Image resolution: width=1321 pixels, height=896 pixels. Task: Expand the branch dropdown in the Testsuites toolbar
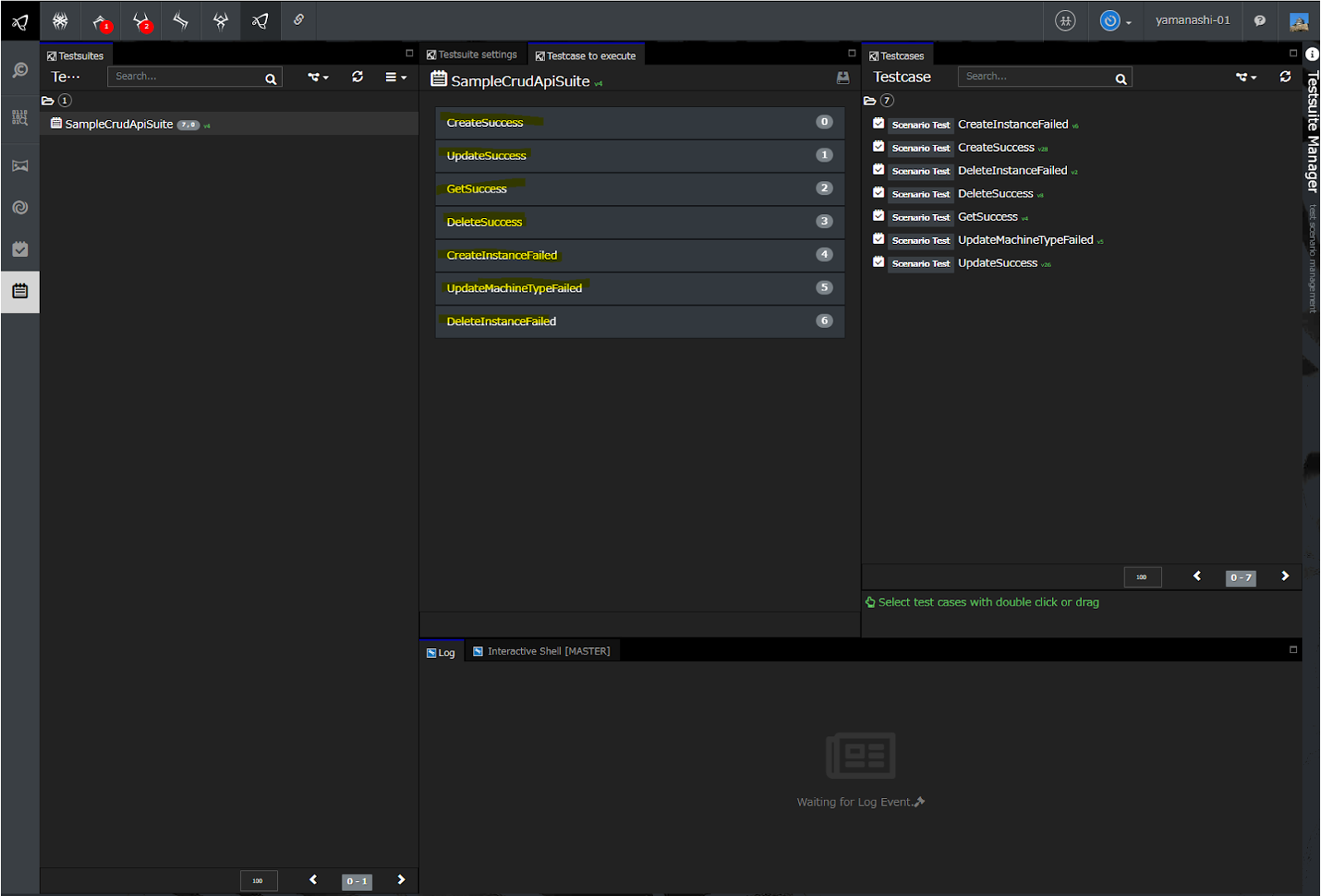click(x=318, y=77)
